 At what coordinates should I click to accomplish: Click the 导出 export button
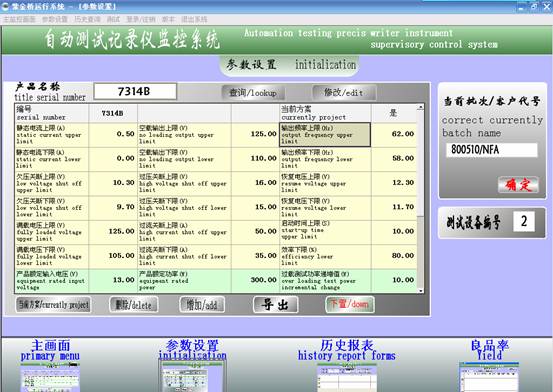click(275, 304)
